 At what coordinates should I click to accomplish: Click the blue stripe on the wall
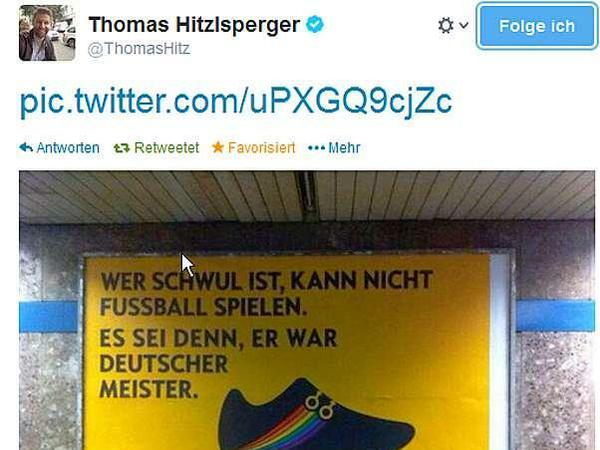coord(48,316)
